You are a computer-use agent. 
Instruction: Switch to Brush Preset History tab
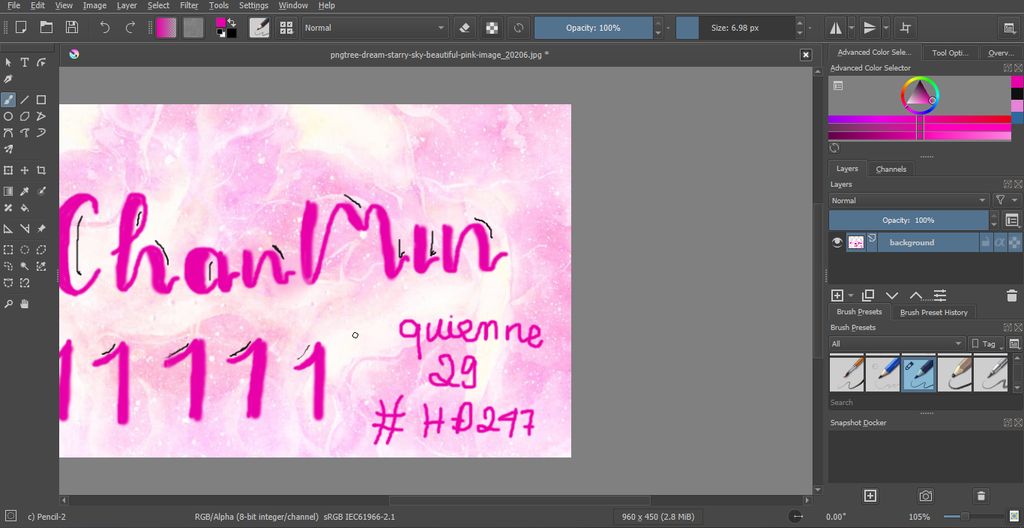[933, 312]
